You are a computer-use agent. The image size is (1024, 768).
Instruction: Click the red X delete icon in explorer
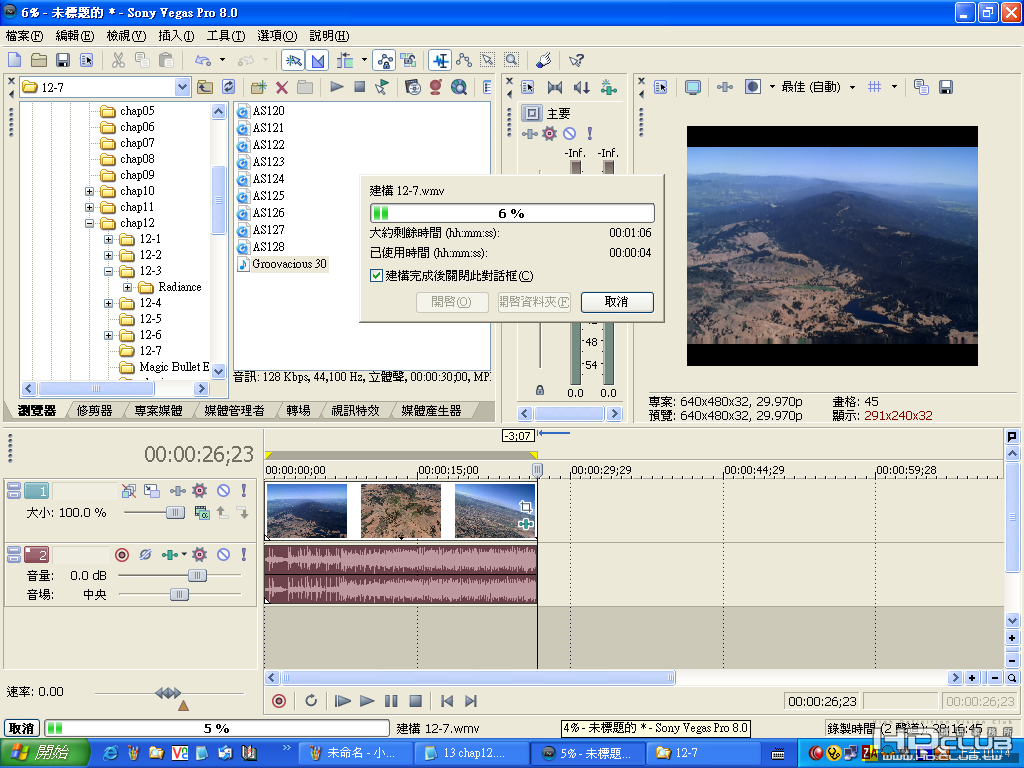[282, 87]
